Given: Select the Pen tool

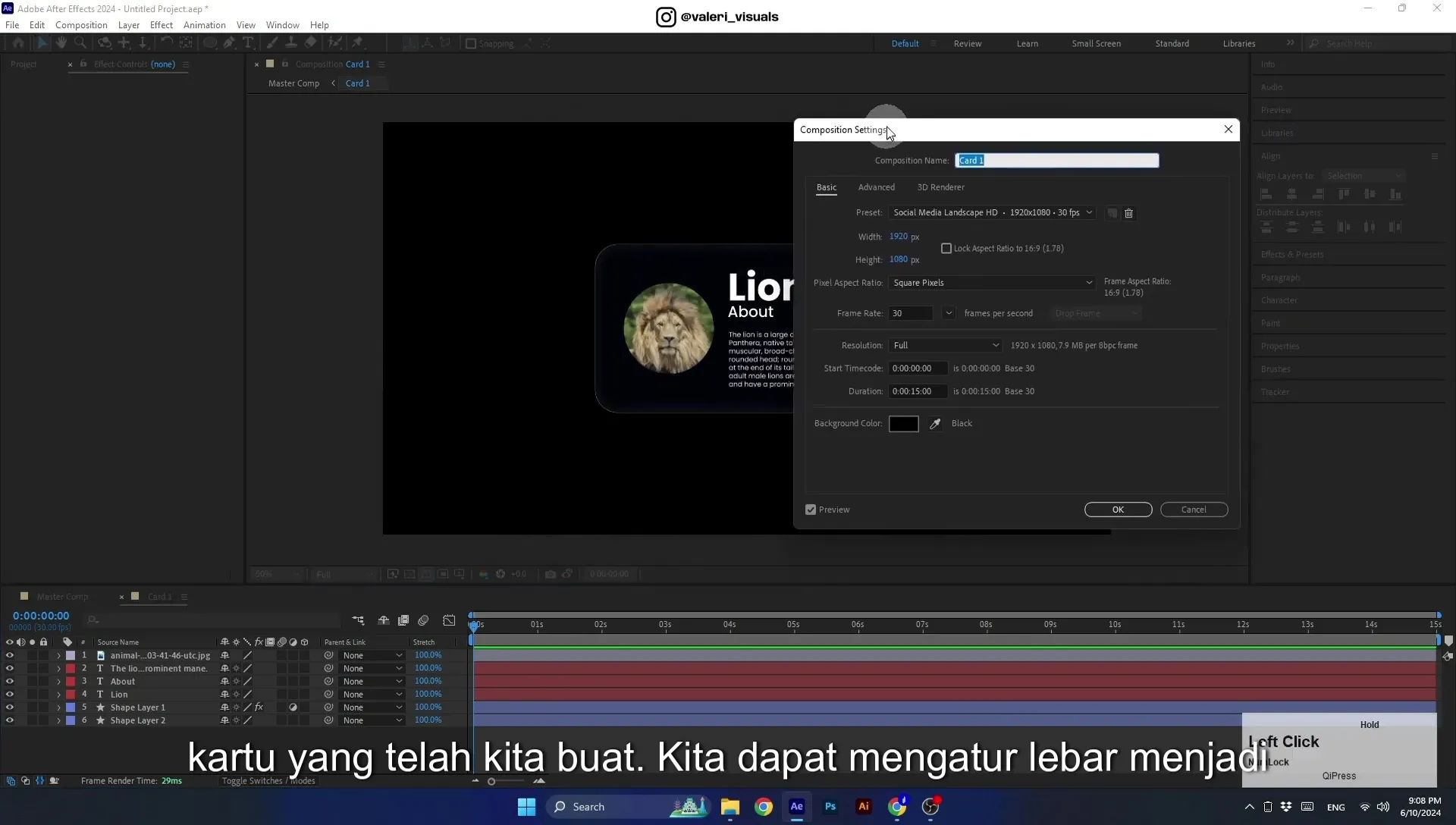Looking at the screenshot, I should tap(228, 43).
